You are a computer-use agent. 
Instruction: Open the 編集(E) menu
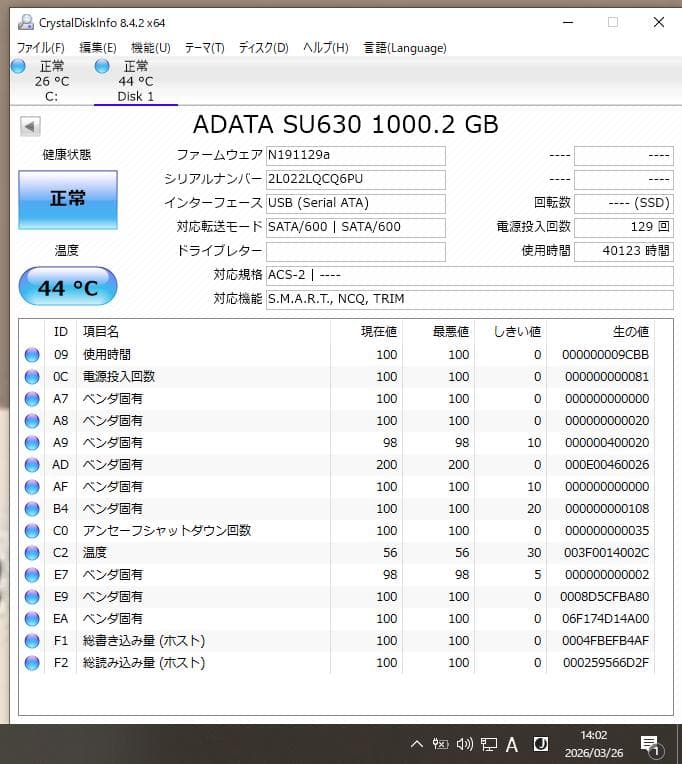pos(97,48)
